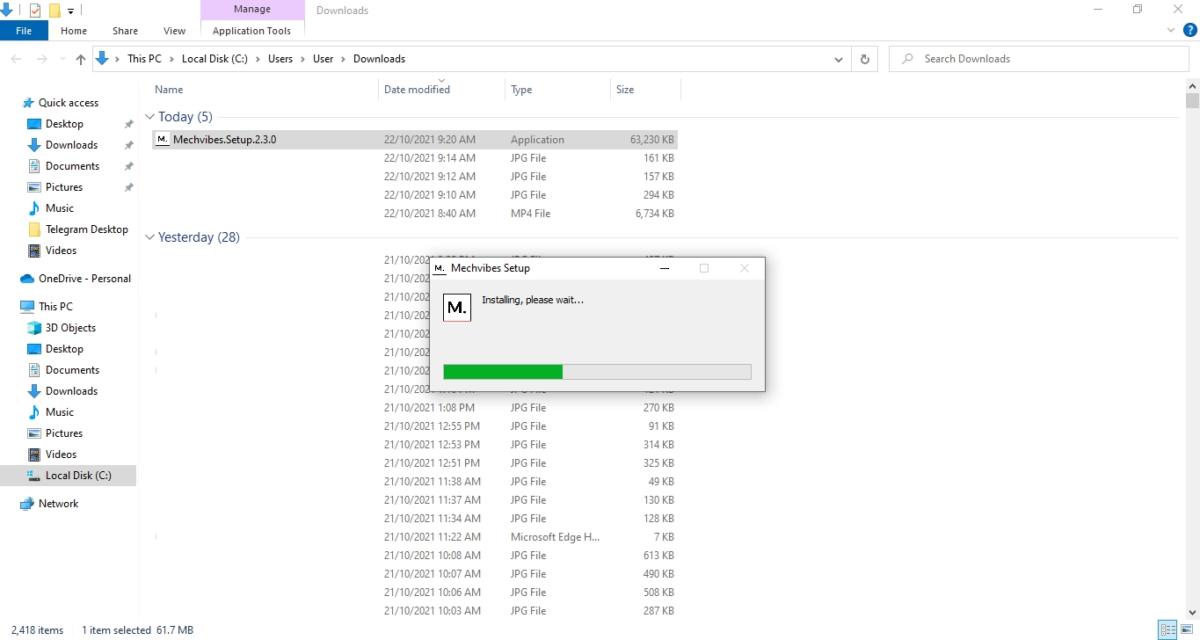Image resolution: width=1200 pixels, height=640 pixels.
Task: Switch to the View ribbon tab
Action: point(174,31)
